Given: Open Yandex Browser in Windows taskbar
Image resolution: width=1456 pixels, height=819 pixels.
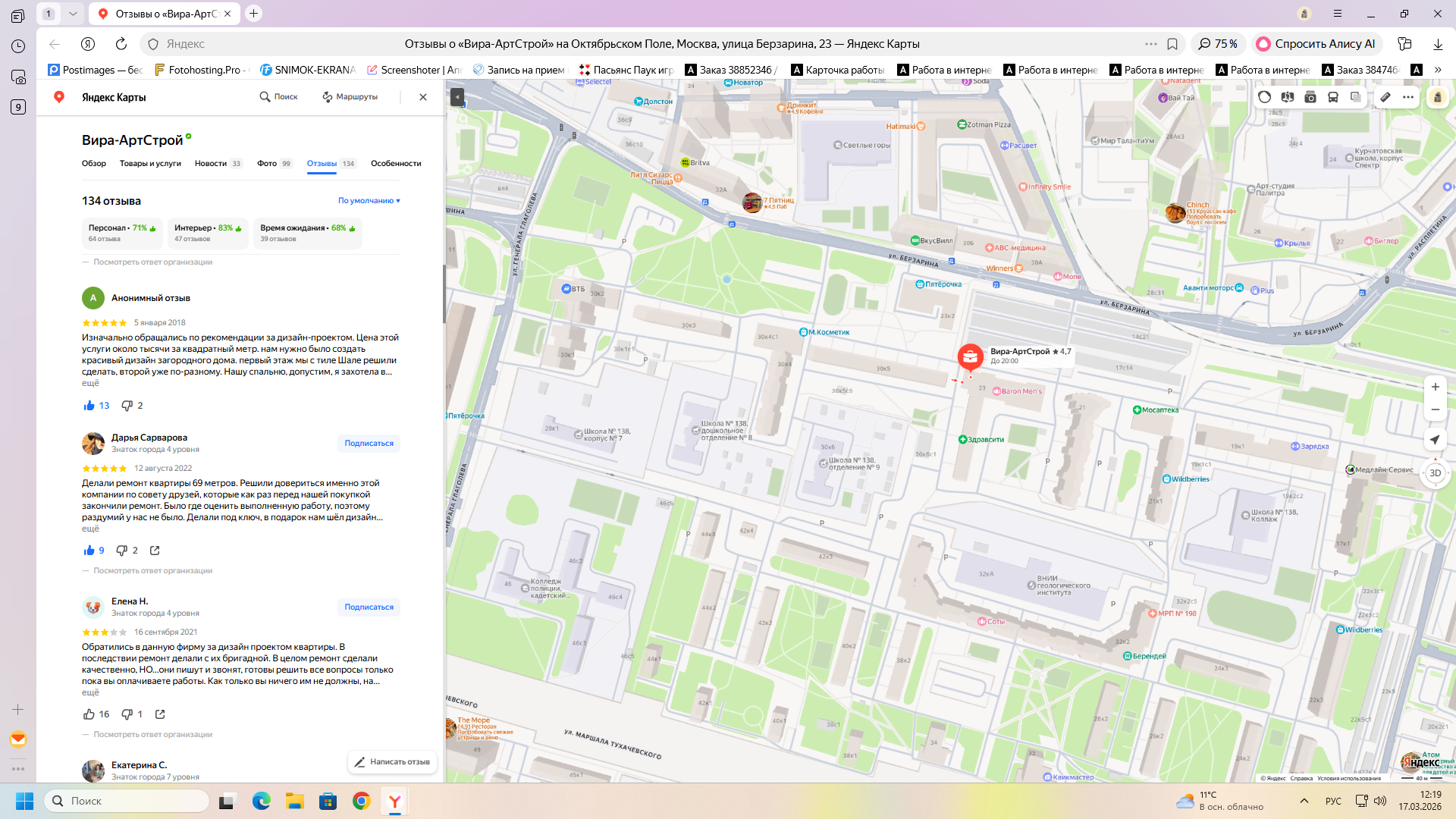Looking at the screenshot, I should 395,802.
